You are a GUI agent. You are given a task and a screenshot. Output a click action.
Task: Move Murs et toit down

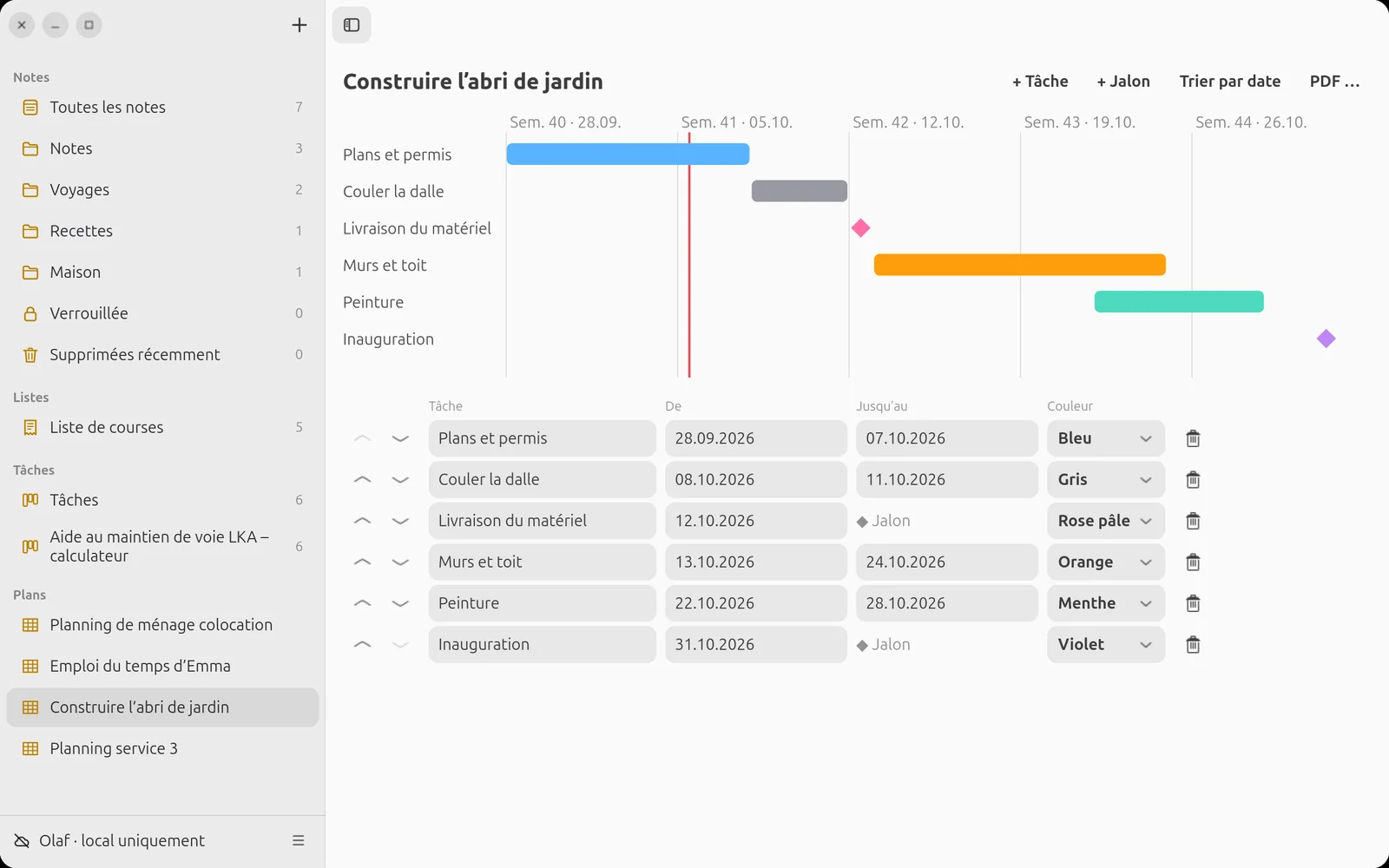point(400,562)
